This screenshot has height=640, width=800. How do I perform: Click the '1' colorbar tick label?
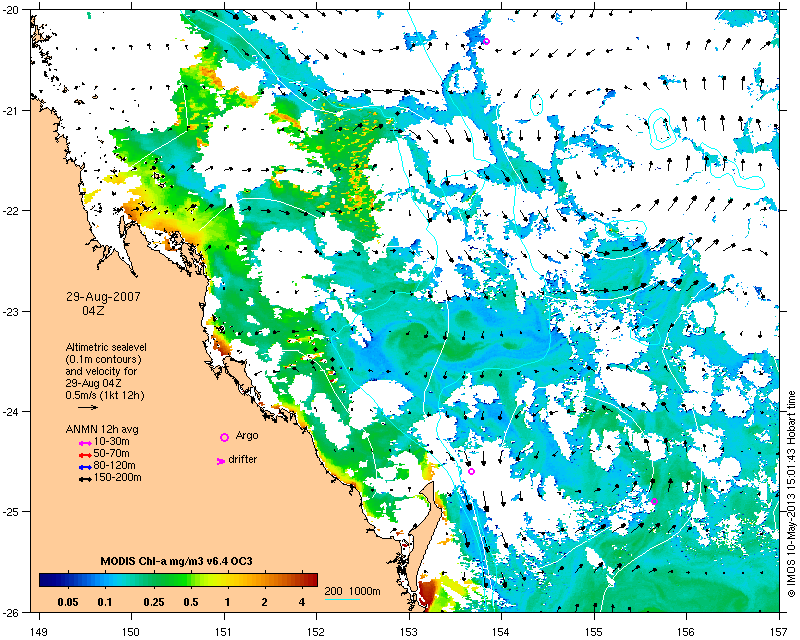(x=228, y=602)
